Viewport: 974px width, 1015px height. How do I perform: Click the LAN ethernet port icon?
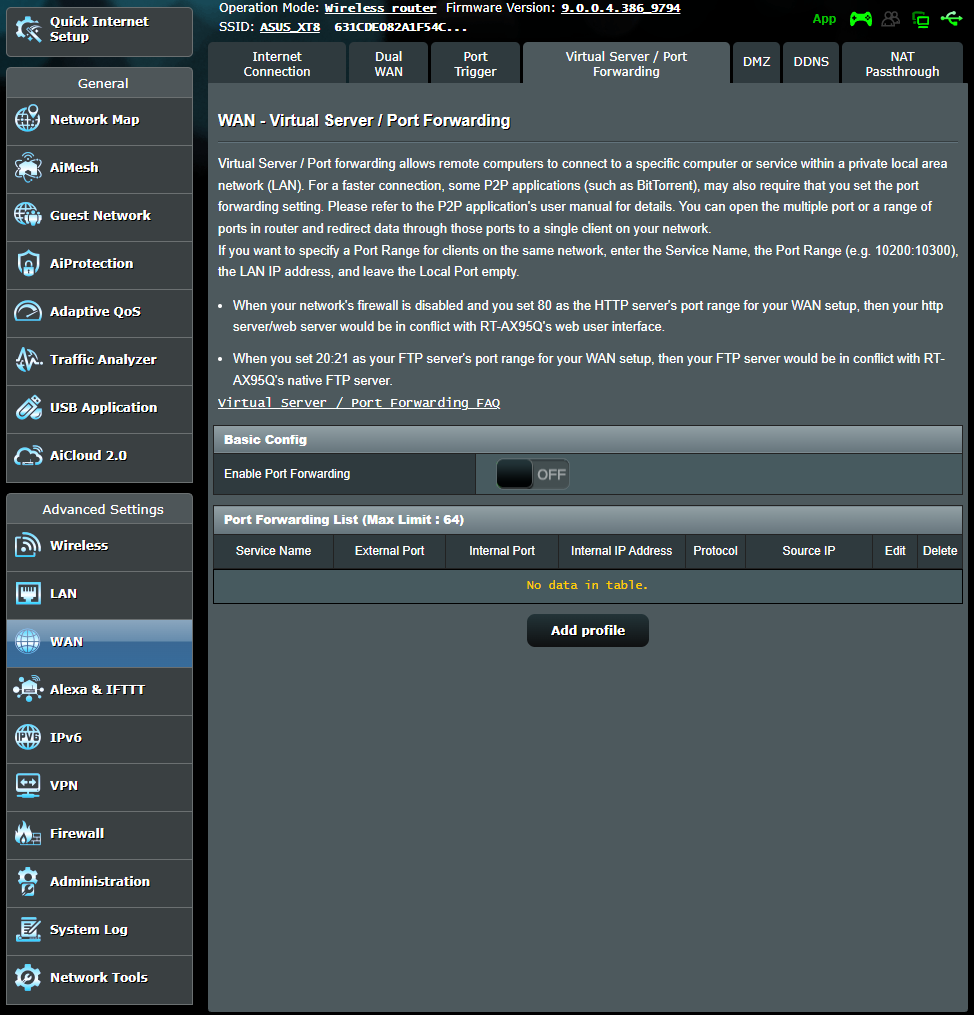coord(28,593)
